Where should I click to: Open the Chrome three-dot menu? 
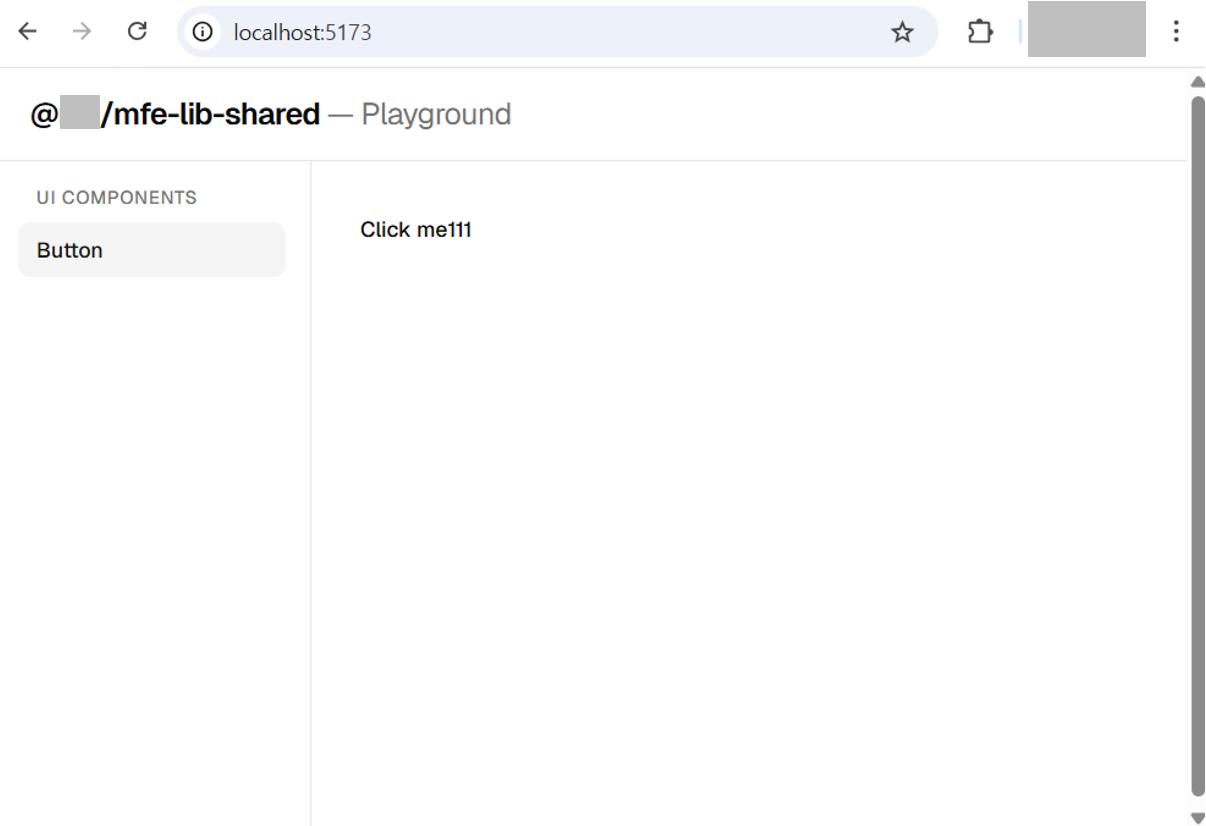point(1176,32)
